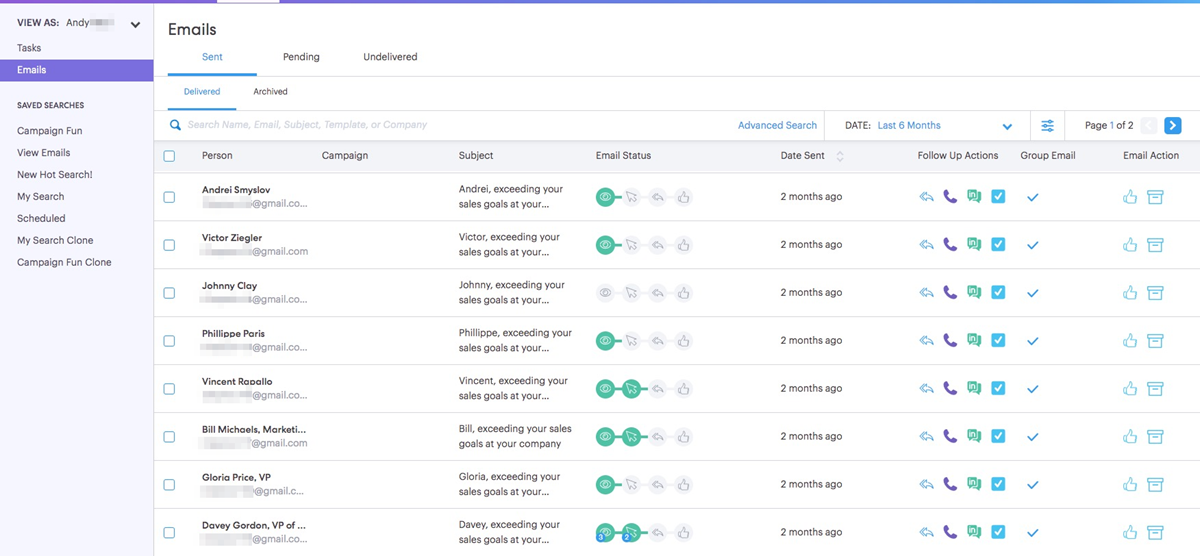This screenshot has width=1200, height=556.
Task: Archive the email to Andrei Smyslov
Action: (1155, 197)
